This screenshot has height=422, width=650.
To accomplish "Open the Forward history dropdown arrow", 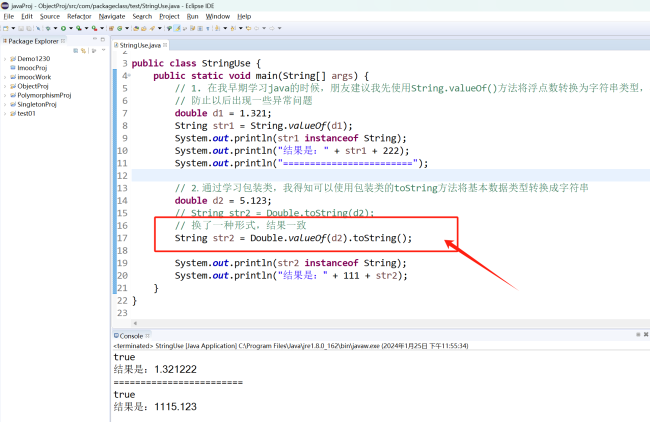I will 279,28.
